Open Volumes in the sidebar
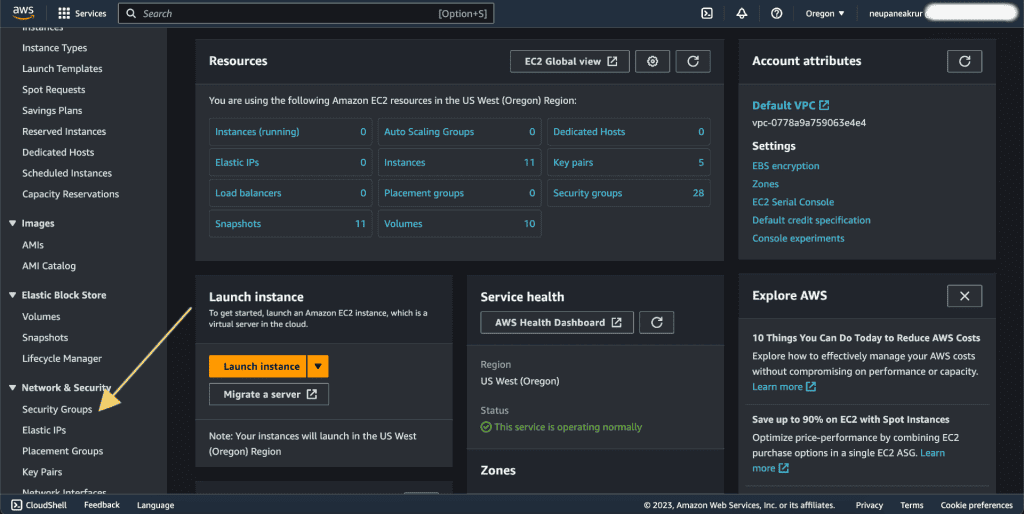1024x514 pixels. point(41,317)
